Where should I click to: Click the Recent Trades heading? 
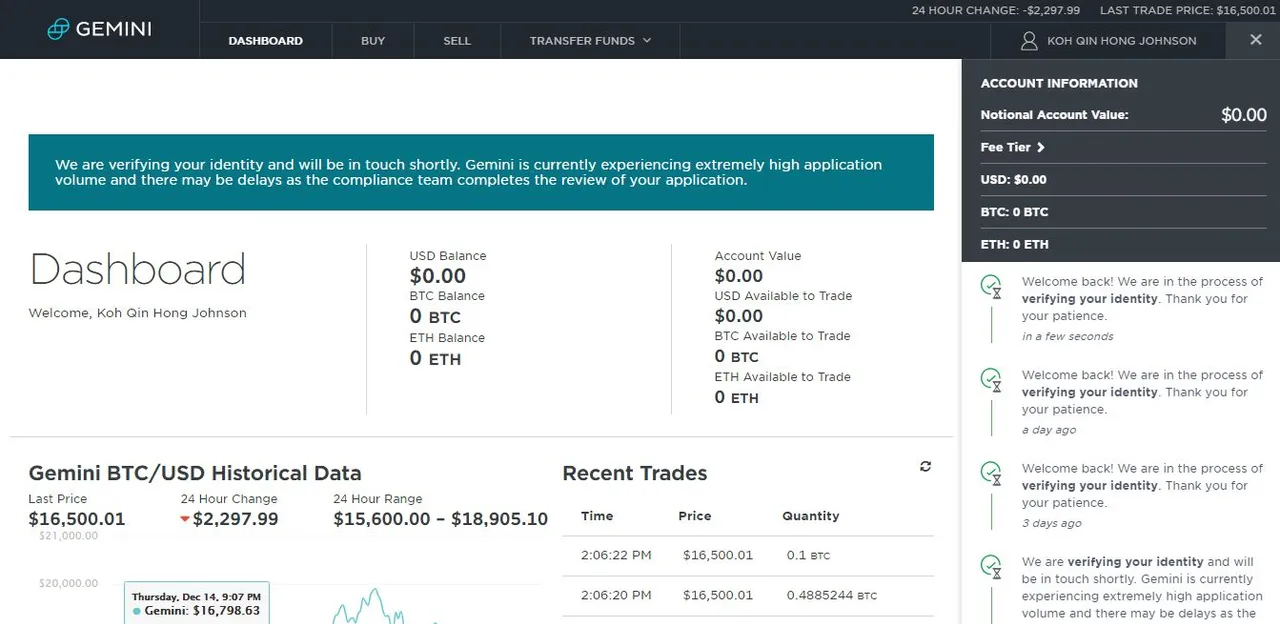coord(635,474)
